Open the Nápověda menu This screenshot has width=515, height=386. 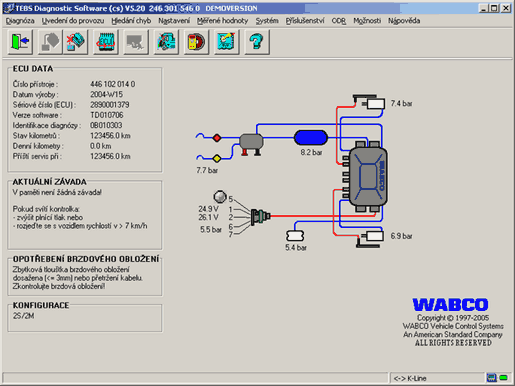404,21
